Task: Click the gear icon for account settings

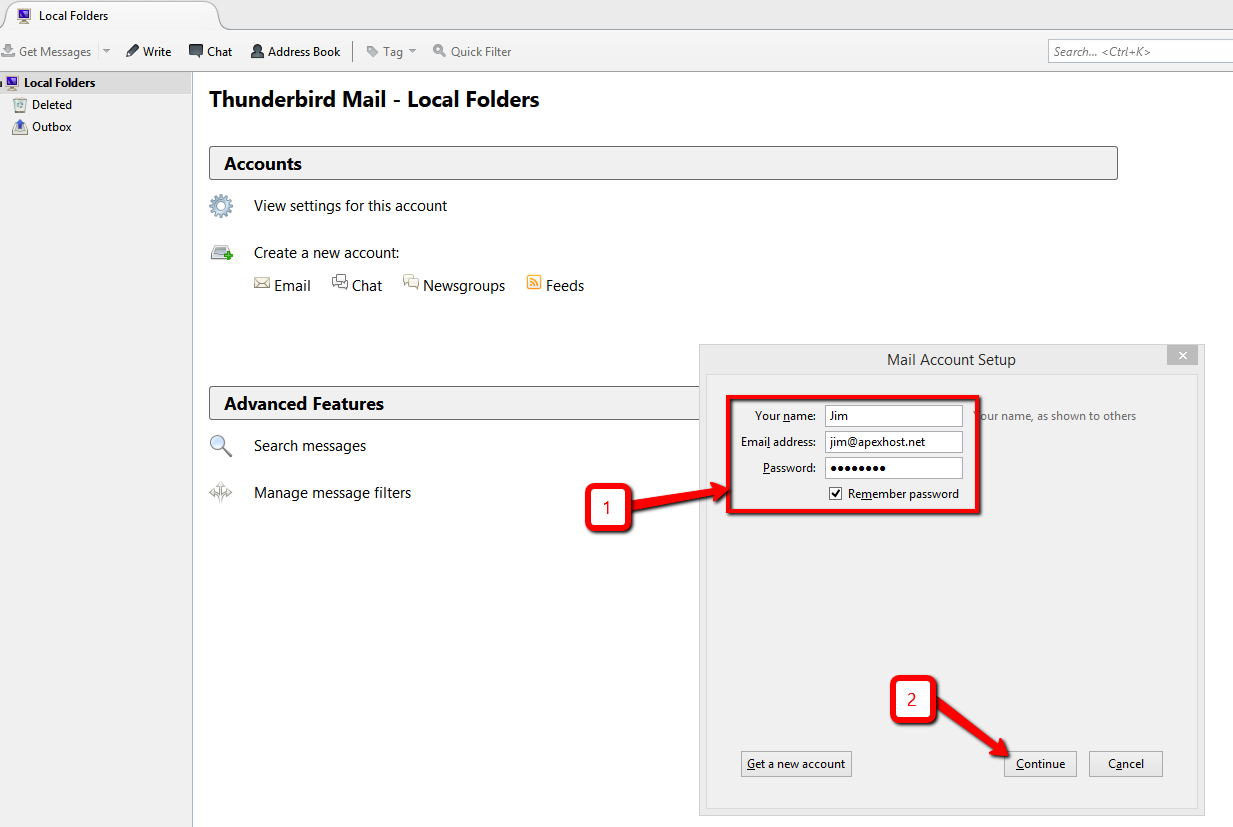Action: tap(220, 206)
